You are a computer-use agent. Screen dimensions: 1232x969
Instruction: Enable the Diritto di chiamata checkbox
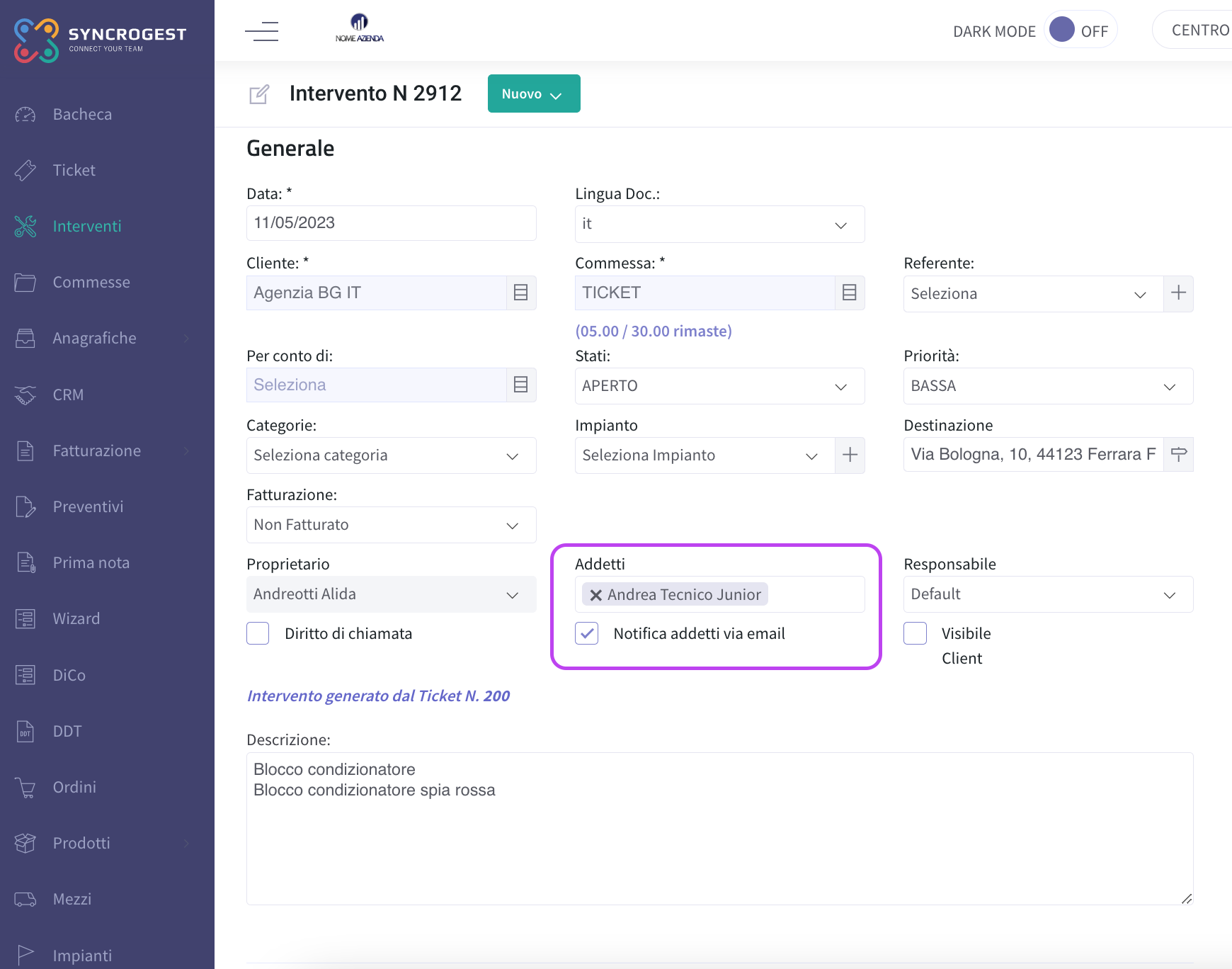click(258, 633)
